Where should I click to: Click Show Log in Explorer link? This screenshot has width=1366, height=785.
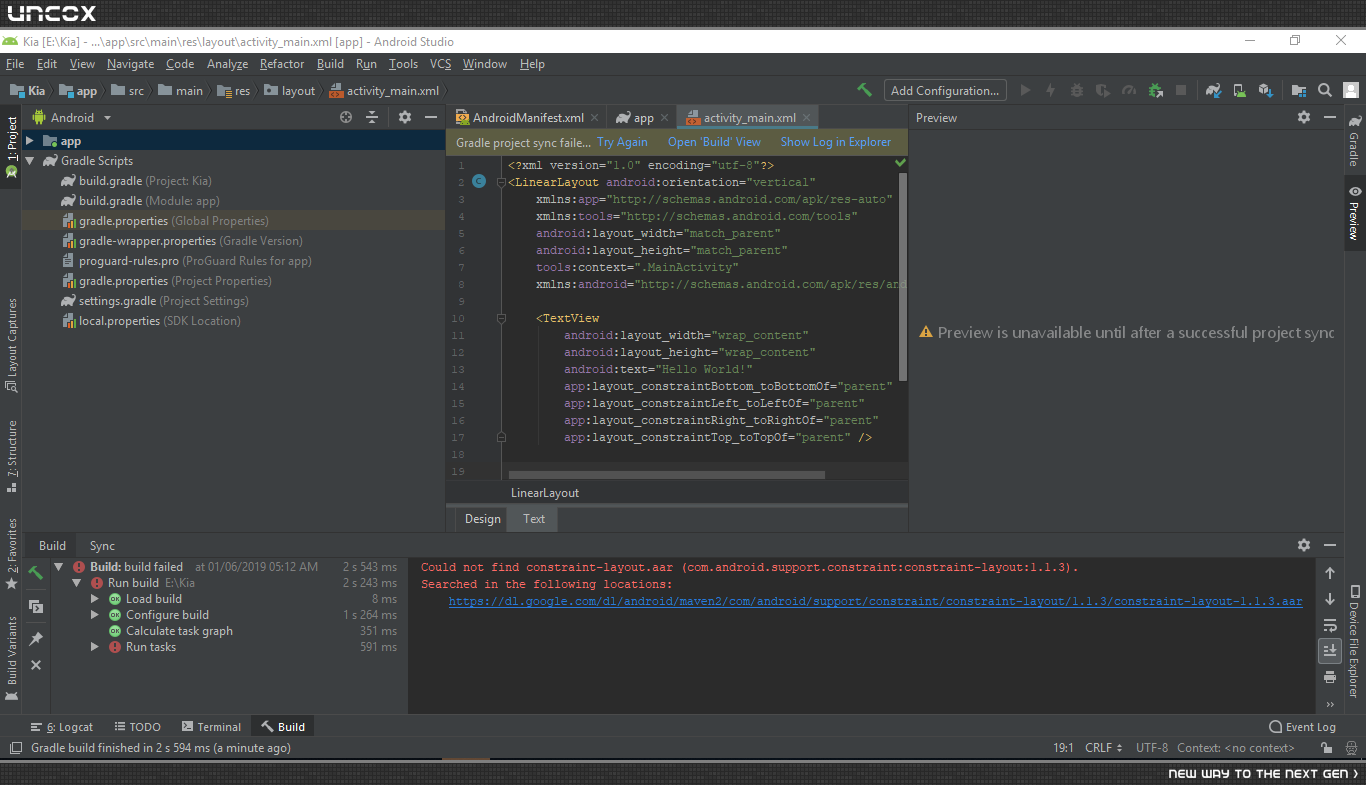(835, 142)
